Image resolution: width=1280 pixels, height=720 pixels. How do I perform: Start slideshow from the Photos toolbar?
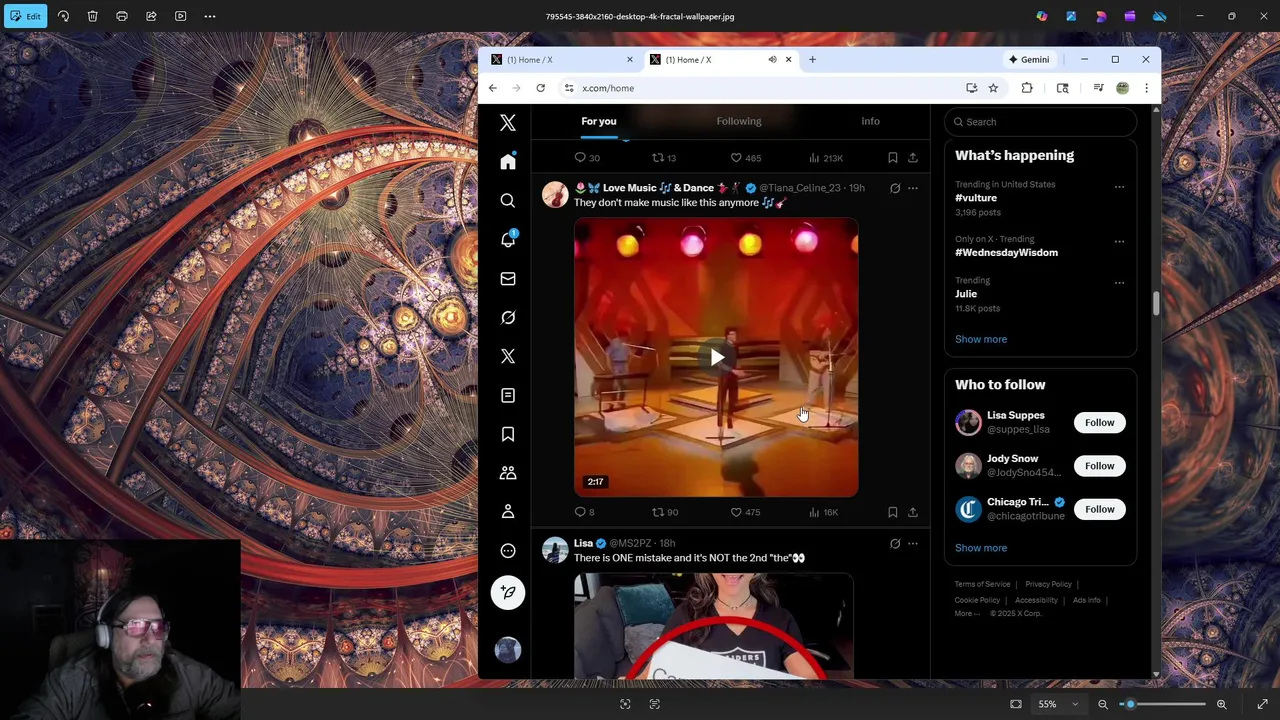pos(180,16)
